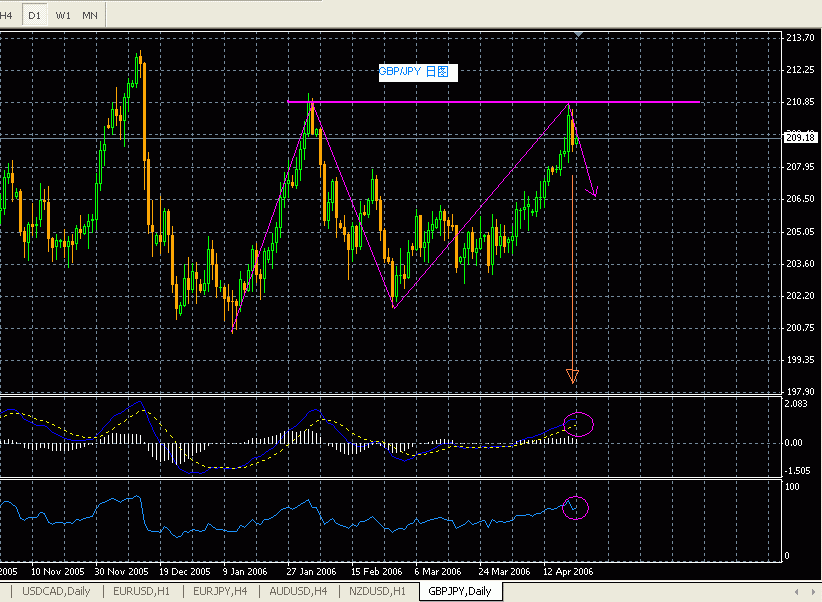Click the 12 Apr 2006 axis date label
822x602 pixels.
(x=568, y=571)
